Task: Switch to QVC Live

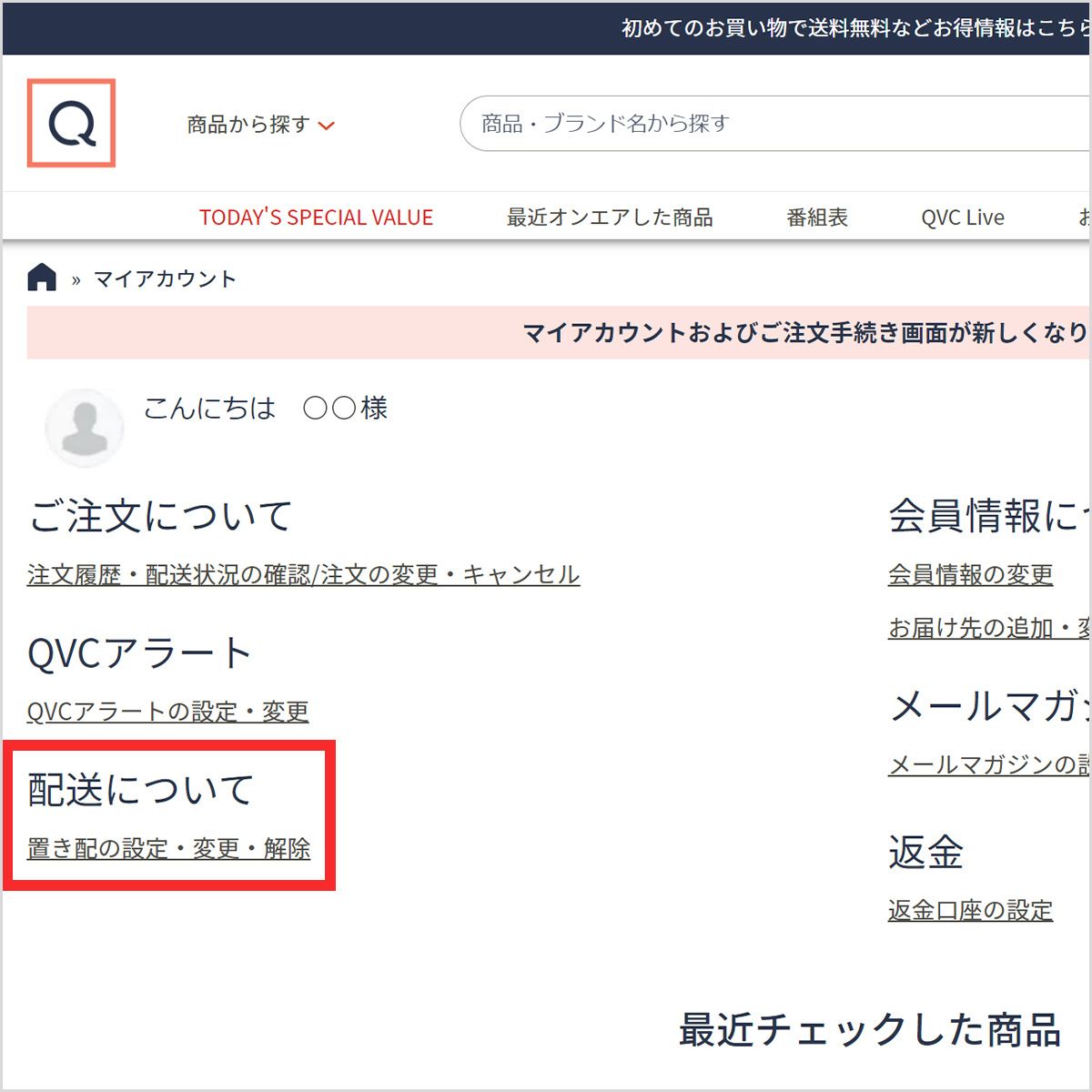Action: point(962,217)
